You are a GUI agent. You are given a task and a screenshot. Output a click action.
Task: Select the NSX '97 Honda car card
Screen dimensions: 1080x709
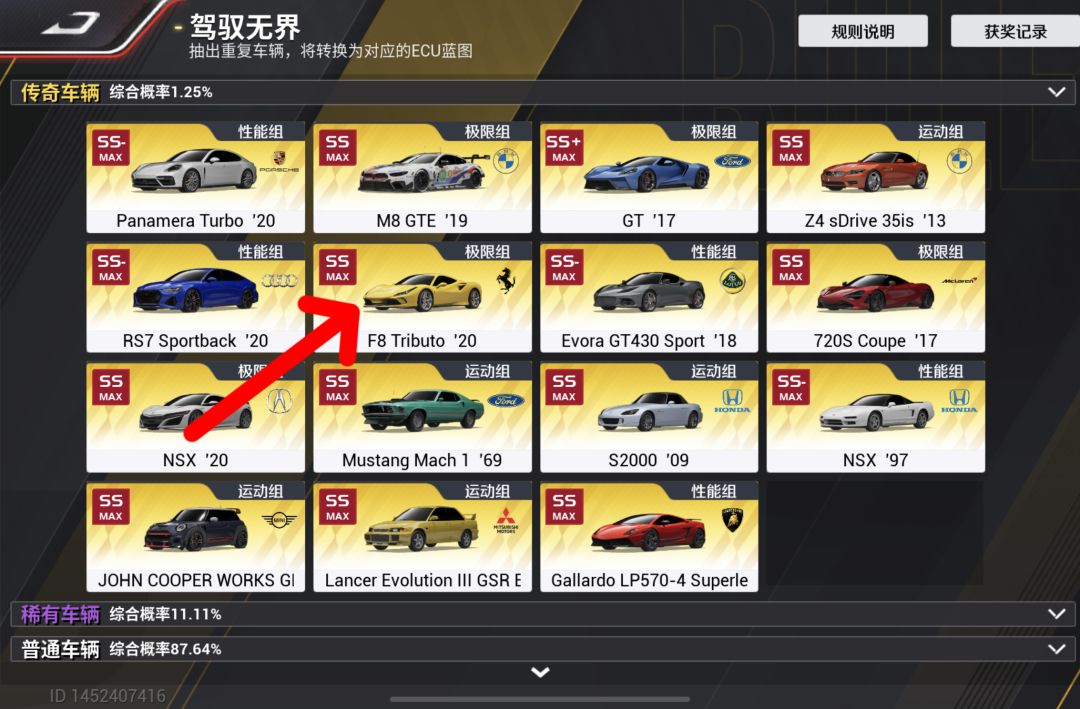[x=875, y=417]
